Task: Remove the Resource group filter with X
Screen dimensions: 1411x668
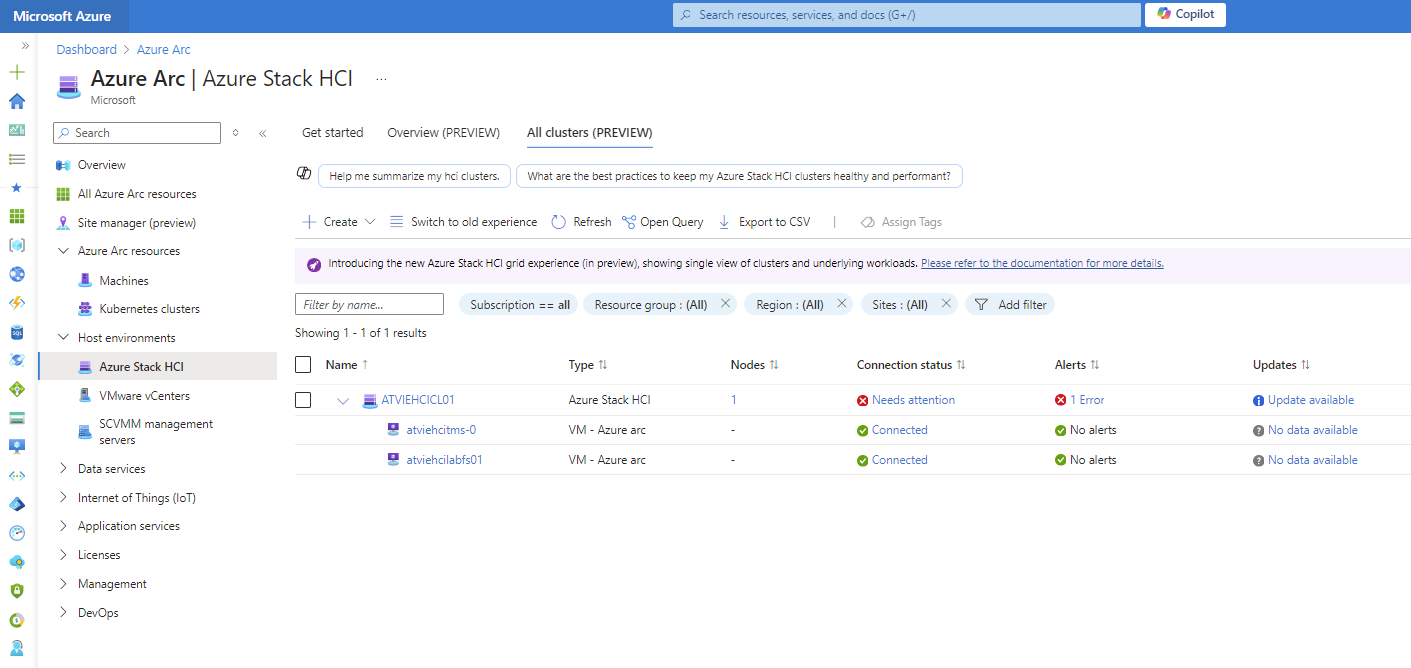Action: point(726,304)
